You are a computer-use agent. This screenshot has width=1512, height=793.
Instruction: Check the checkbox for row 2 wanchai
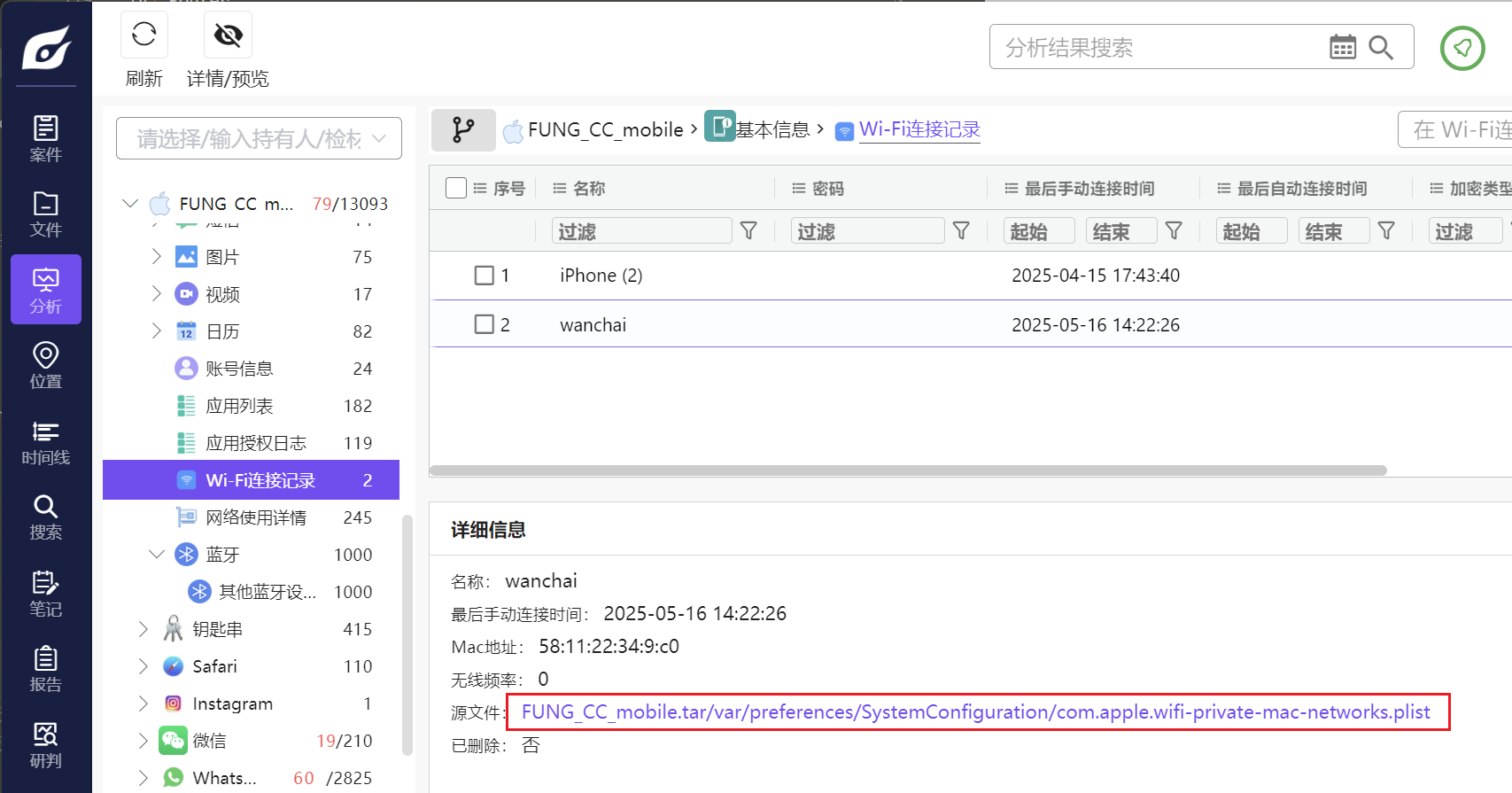click(x=484, y=325)
